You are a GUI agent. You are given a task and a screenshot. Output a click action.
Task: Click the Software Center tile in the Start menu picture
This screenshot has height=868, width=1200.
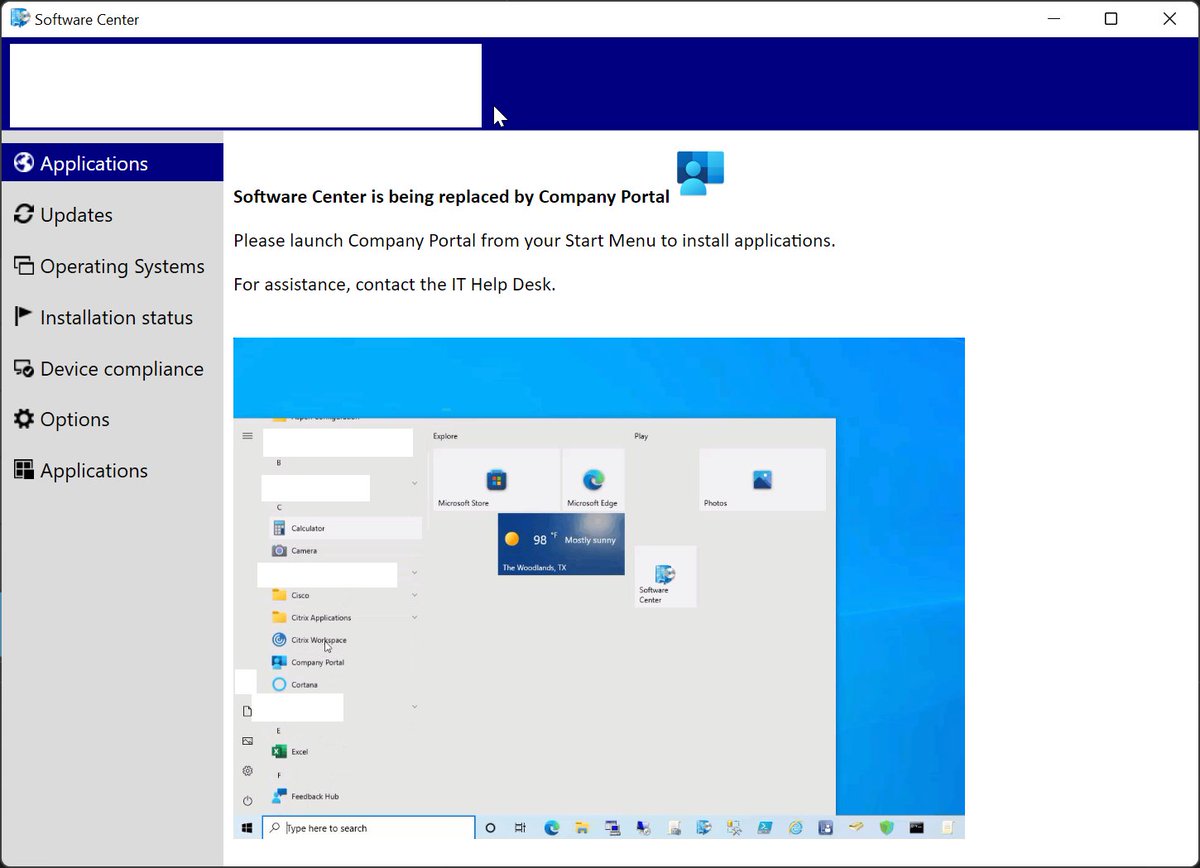point(665,577)
